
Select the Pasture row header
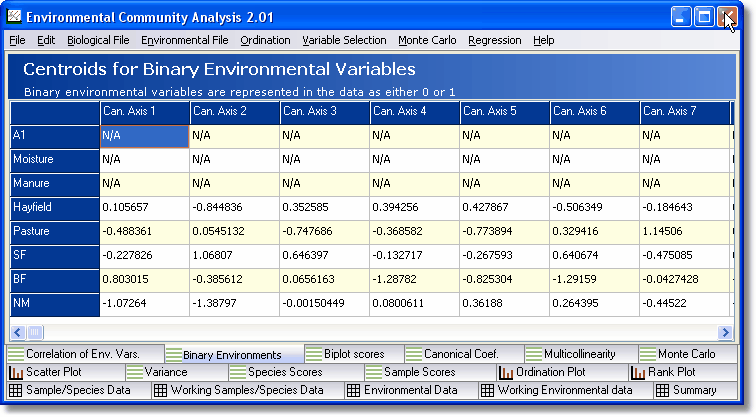55,232
